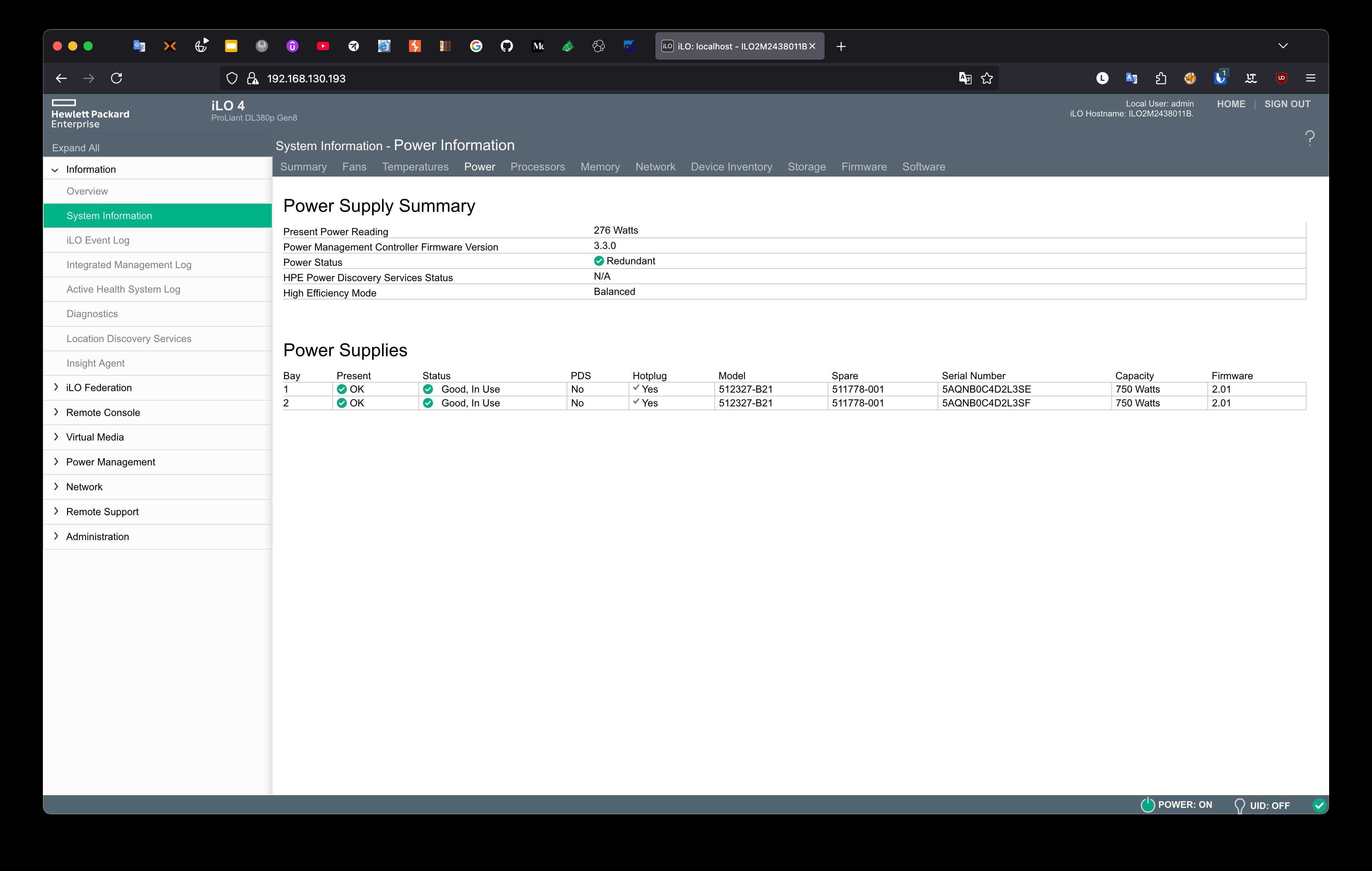This screenshot has width=1372, height=871.
Task: Open the purple circle pinned tab
Action: pos(292,46)
